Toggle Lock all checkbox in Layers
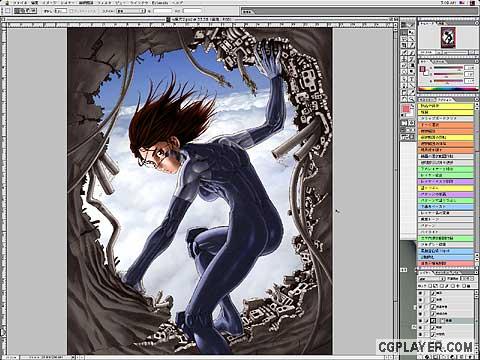480x360 pixels. click(x=464, y=286)
